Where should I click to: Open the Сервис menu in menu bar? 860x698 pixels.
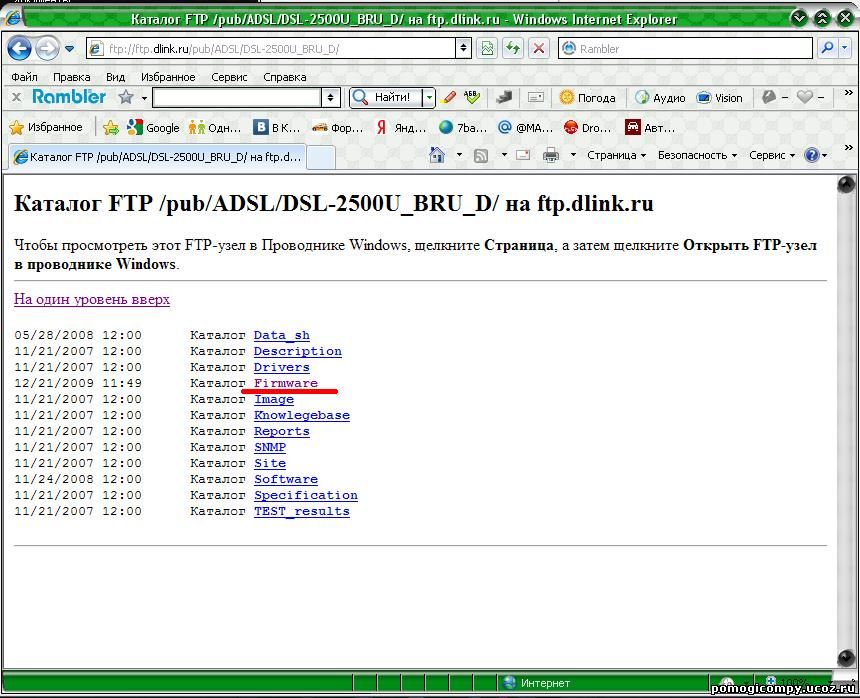(229, 77)
